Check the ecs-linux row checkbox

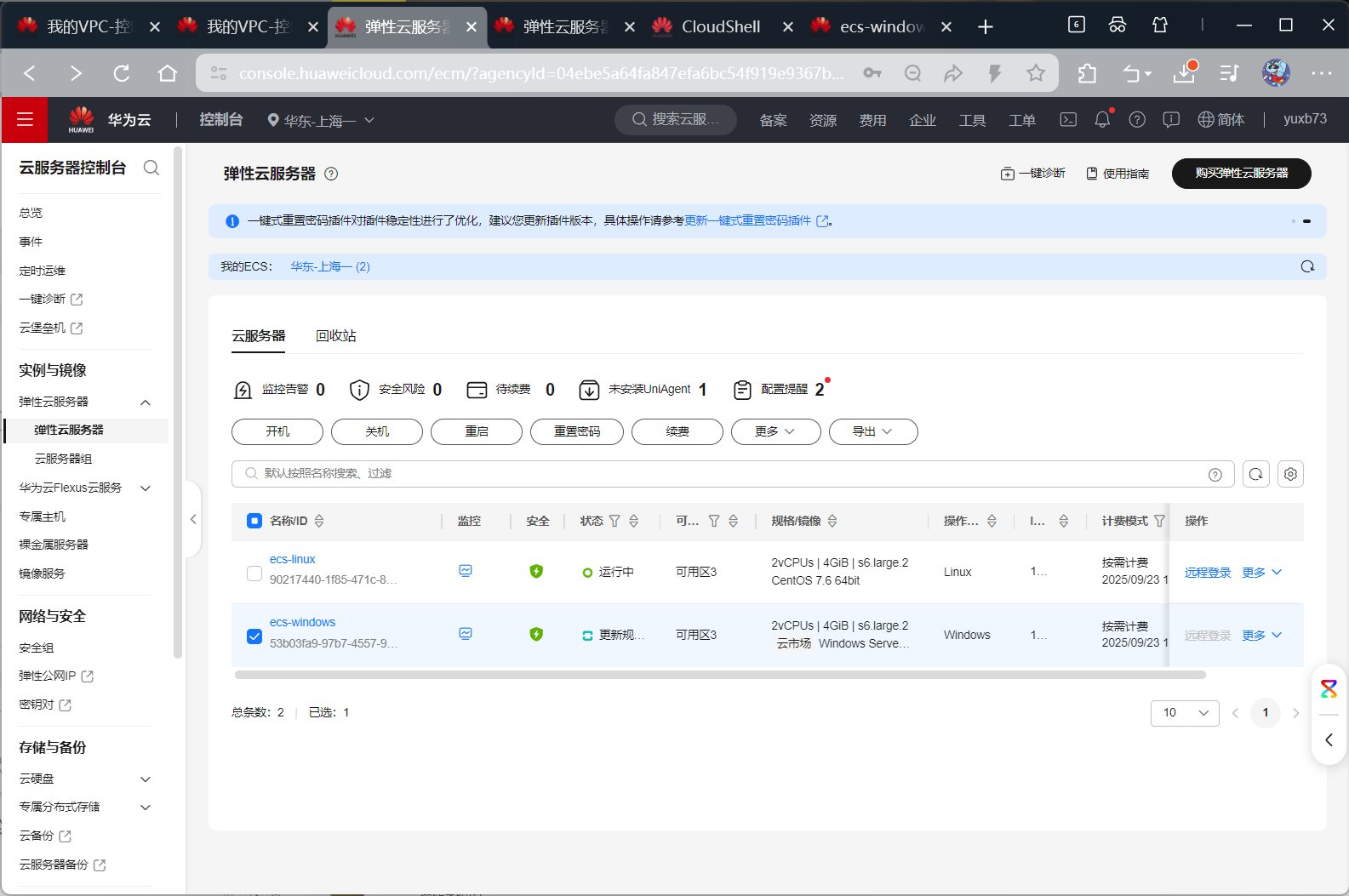[254, 574]
